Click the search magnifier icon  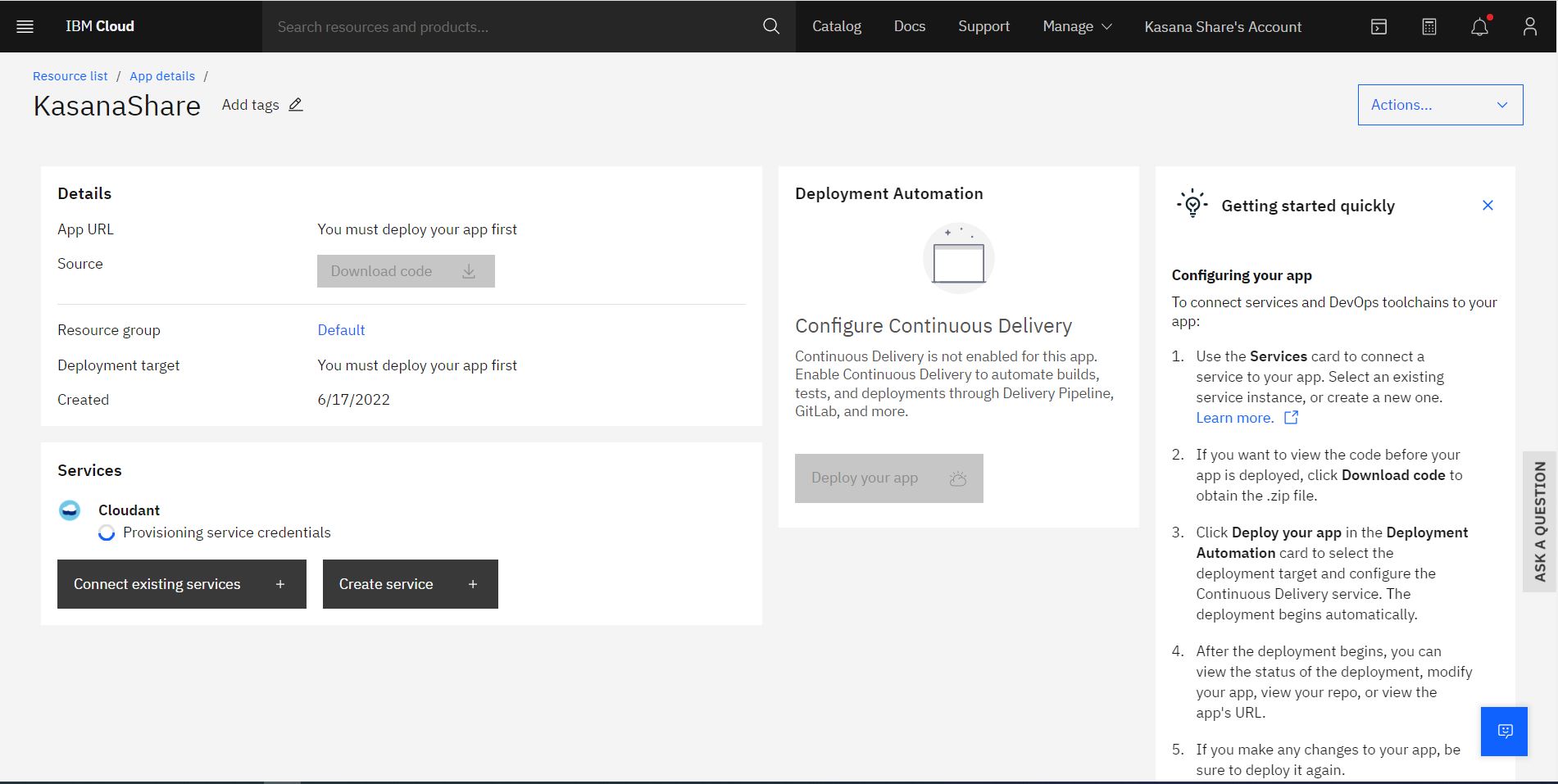(771, 26)
